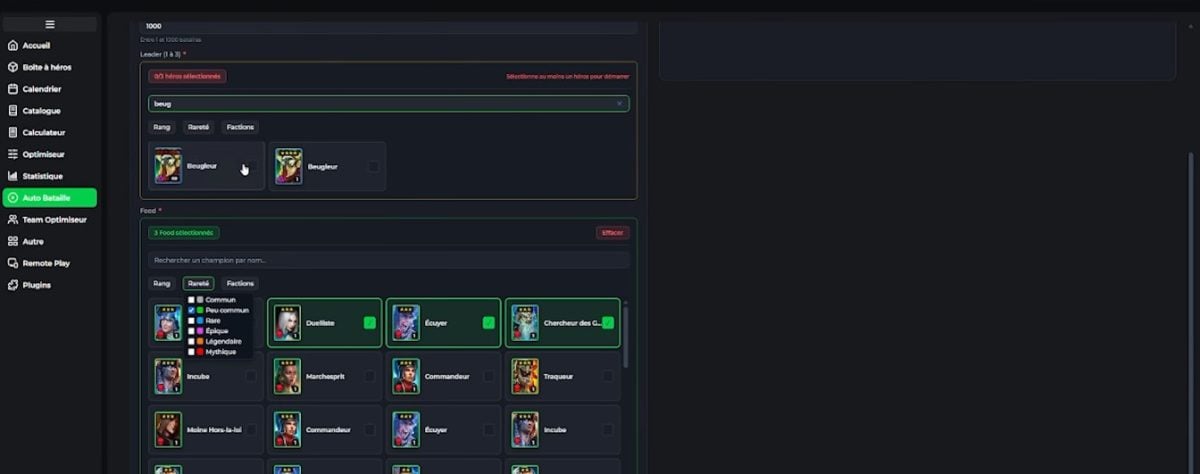Click the Marchesprit hero portrait

(x=287, y=376)
